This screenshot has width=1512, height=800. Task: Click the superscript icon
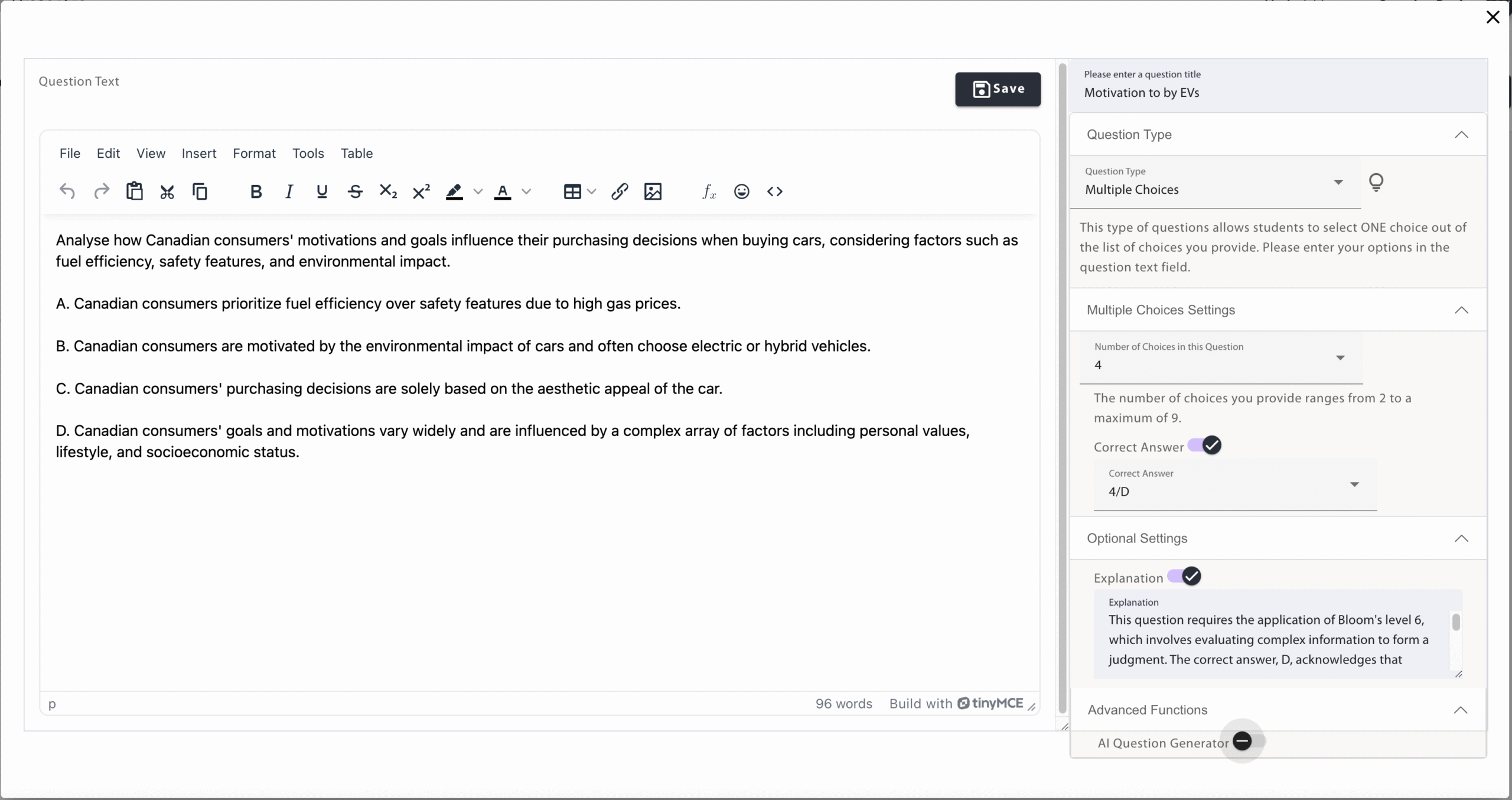click(x=421, y=191)
